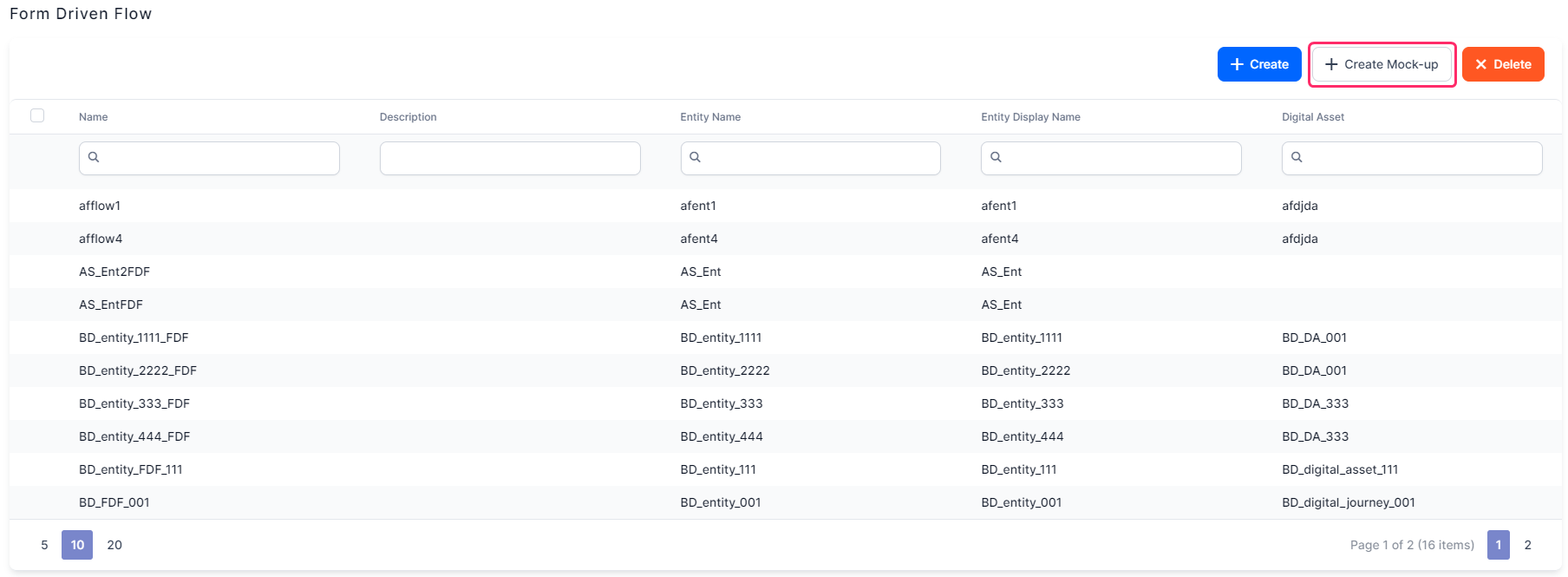Open the BD_entity_1111_FDF row
This screenshot has width=1568, height=577.
134,338
